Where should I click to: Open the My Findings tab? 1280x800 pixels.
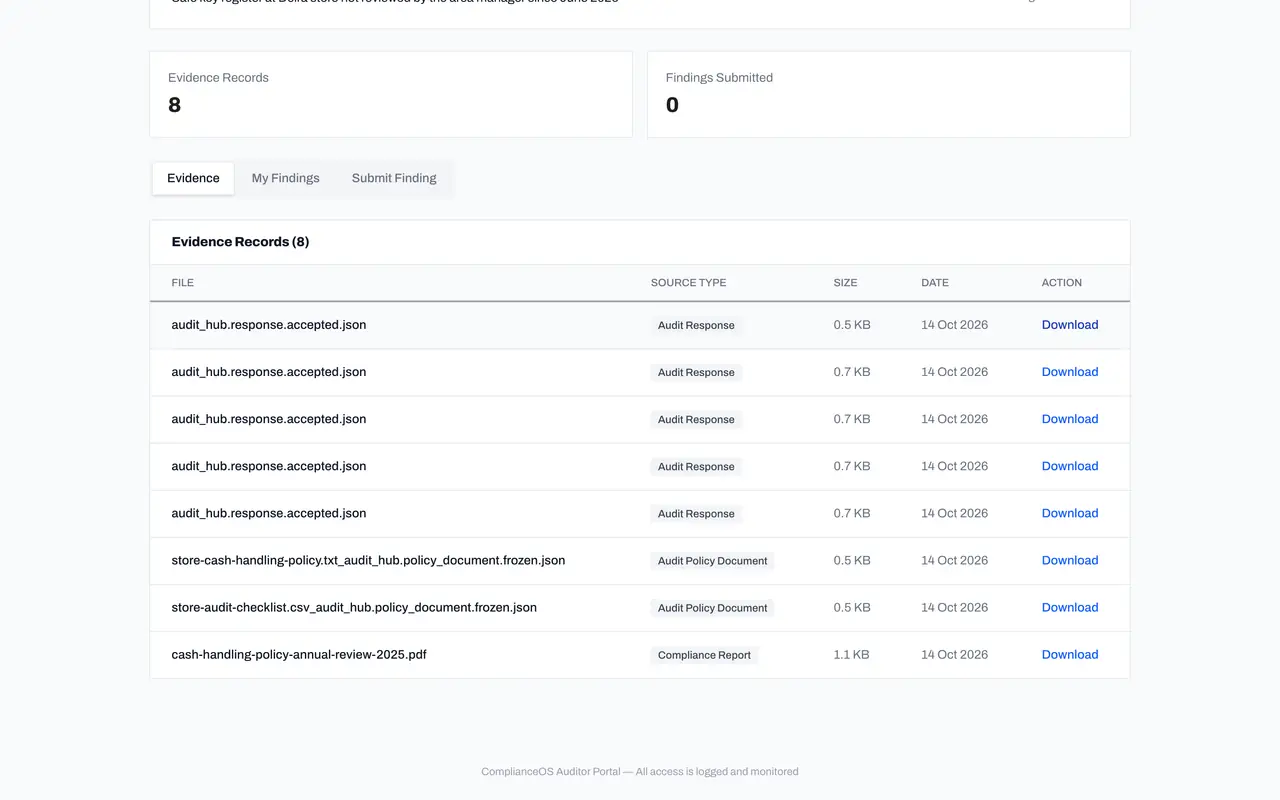285,178
